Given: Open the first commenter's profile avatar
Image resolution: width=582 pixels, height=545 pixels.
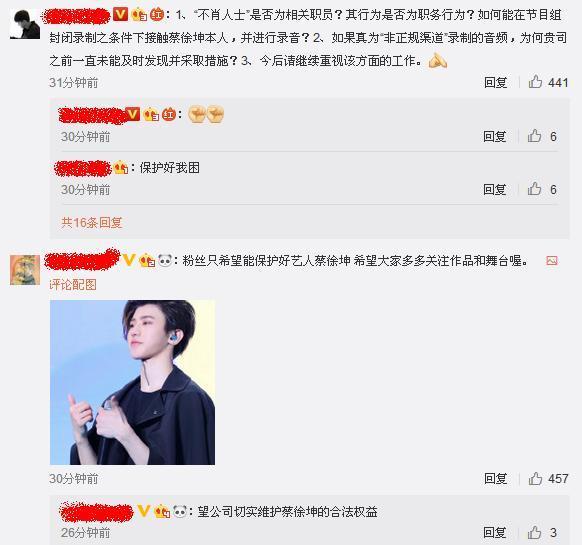Looking at the screenshot, I should click(25, 24).
